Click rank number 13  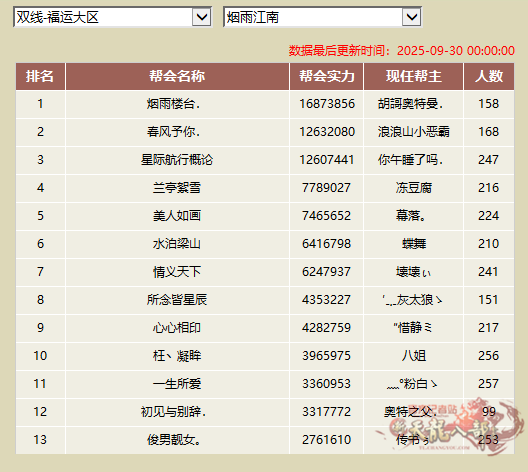(x=40, y=439)
